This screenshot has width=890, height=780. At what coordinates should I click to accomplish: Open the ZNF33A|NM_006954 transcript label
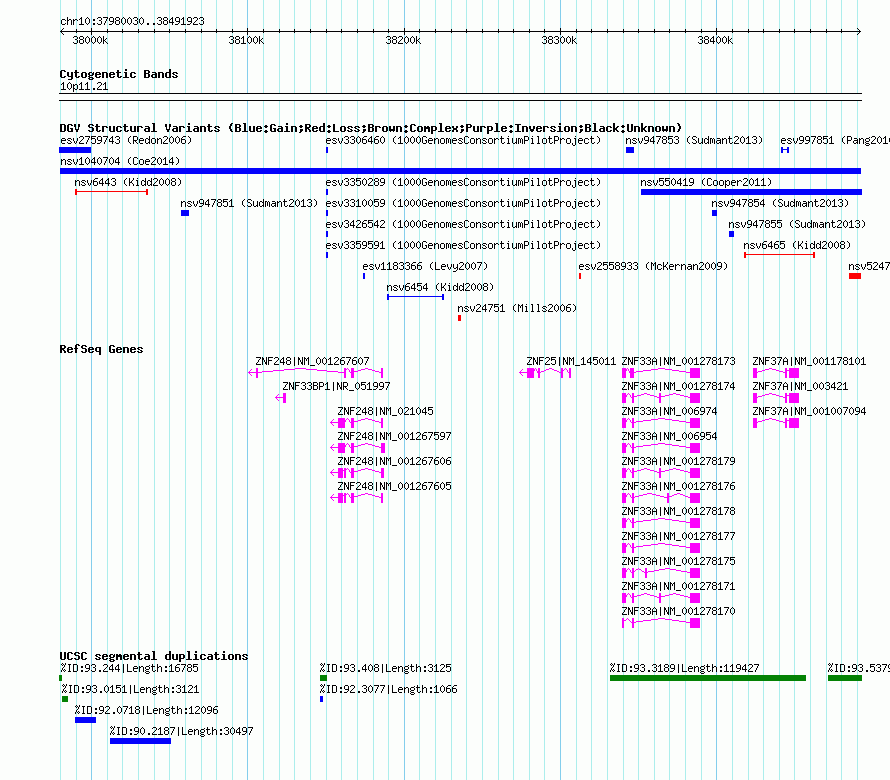tap(669, 436)
